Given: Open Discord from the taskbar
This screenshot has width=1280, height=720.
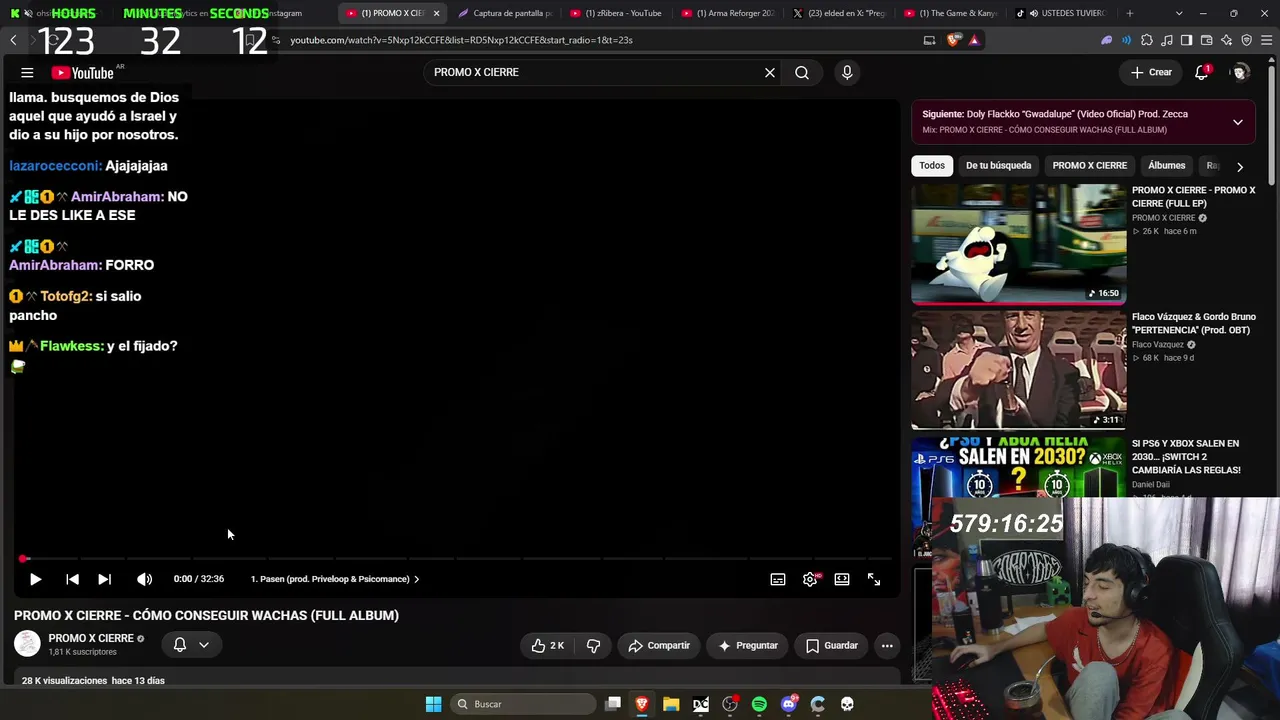Looking at the screenshot, I should pos(789,704).
